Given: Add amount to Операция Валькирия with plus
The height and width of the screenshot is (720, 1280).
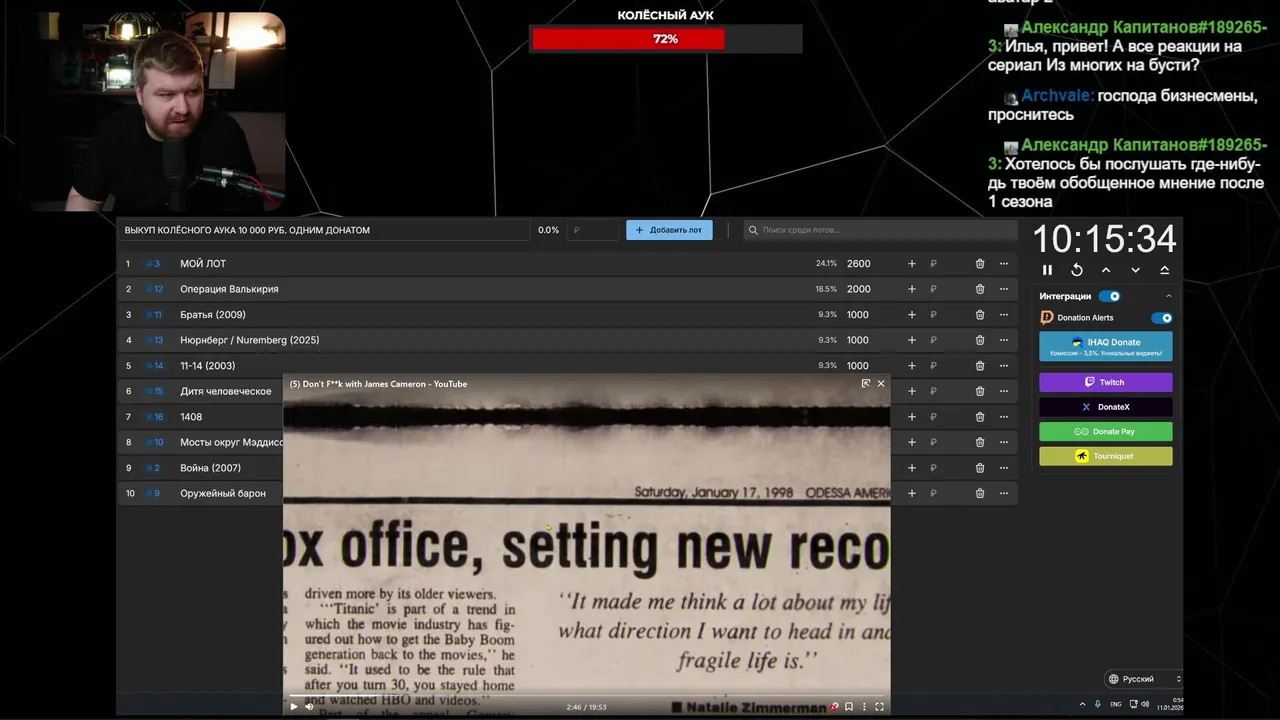Looking at the screenshot, I should [911, 289].
